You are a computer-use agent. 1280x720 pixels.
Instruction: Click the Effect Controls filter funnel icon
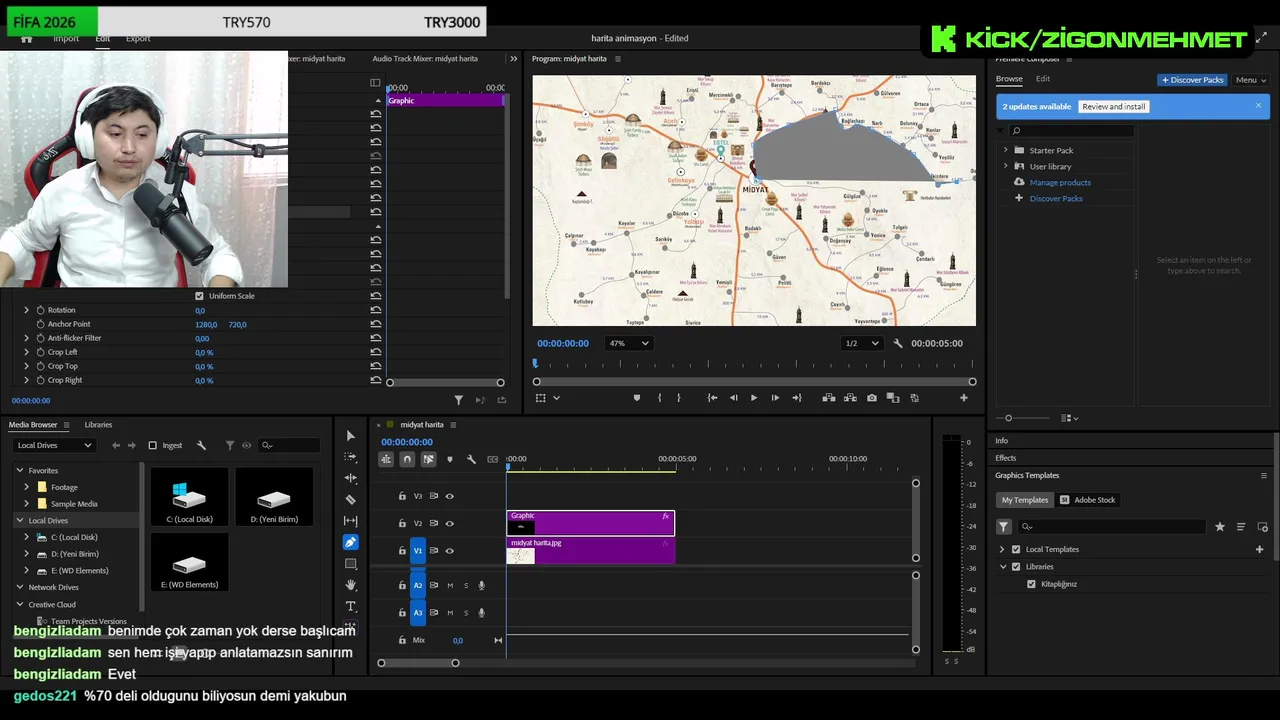[458, 400]
